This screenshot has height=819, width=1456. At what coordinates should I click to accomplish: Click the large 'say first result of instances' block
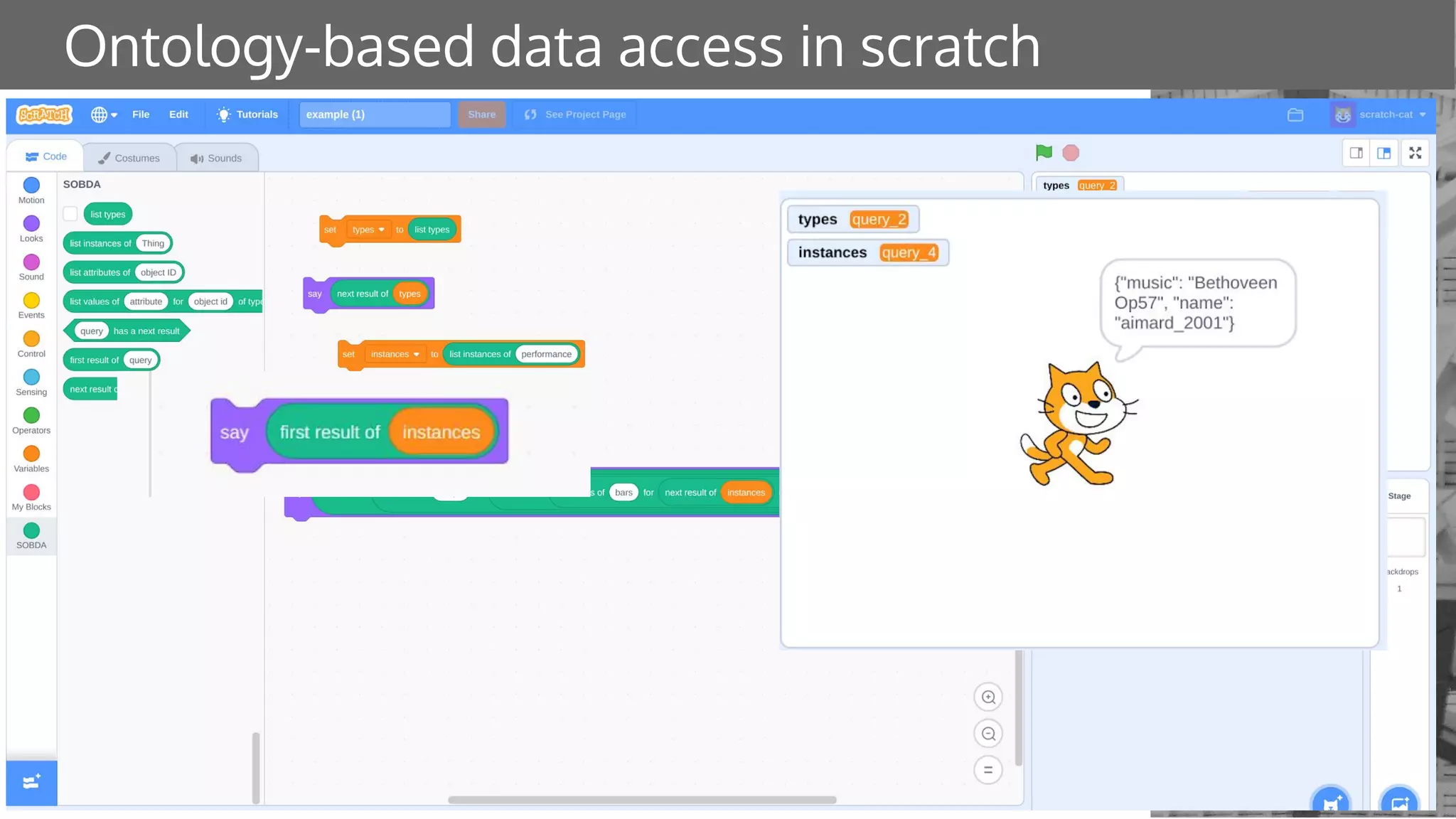[235, 432]
